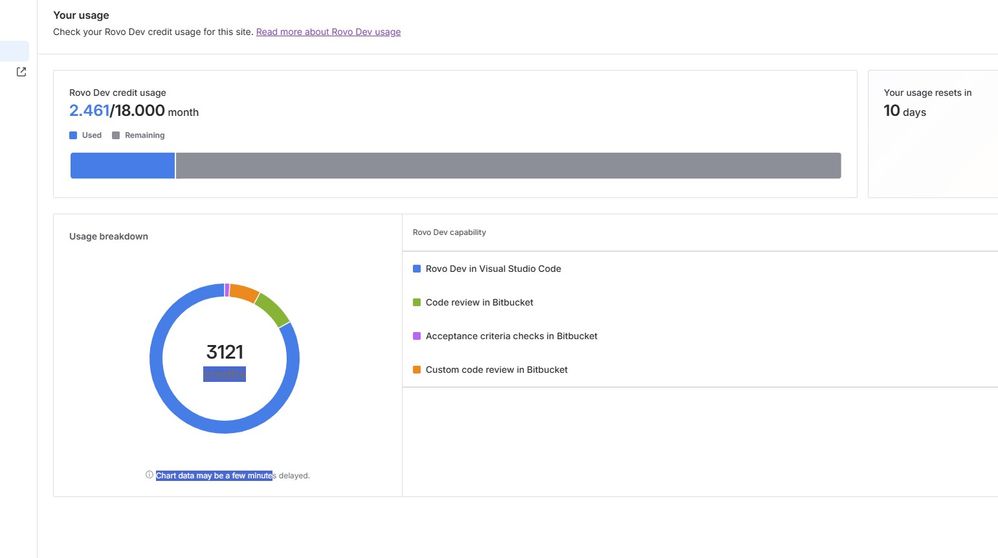Screen dimensions: 998x558
Task: Click the blue Used legend swatch
Action: (x=73, y=135)
